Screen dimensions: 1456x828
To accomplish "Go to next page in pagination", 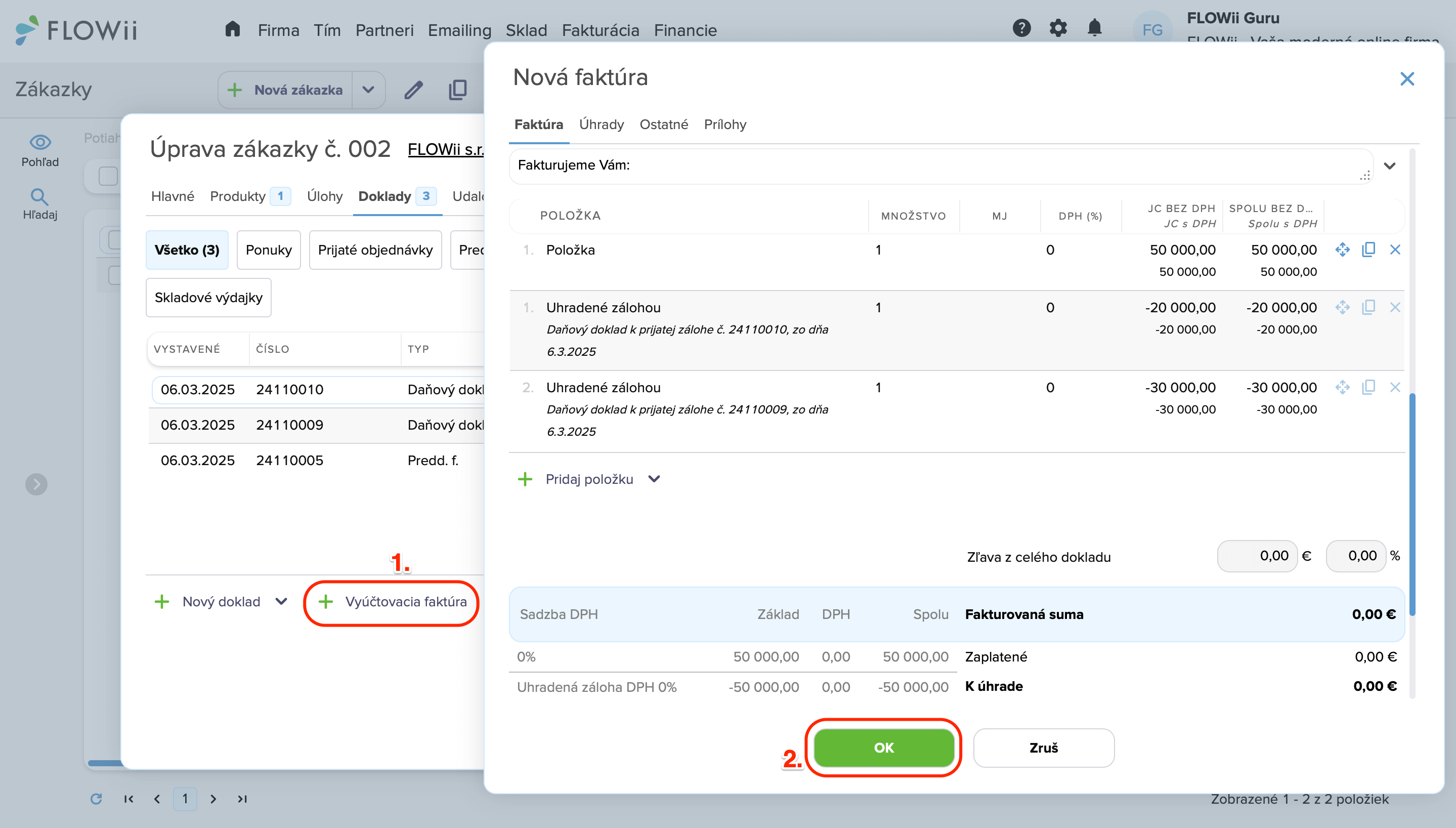I will (x=213, y=799).
